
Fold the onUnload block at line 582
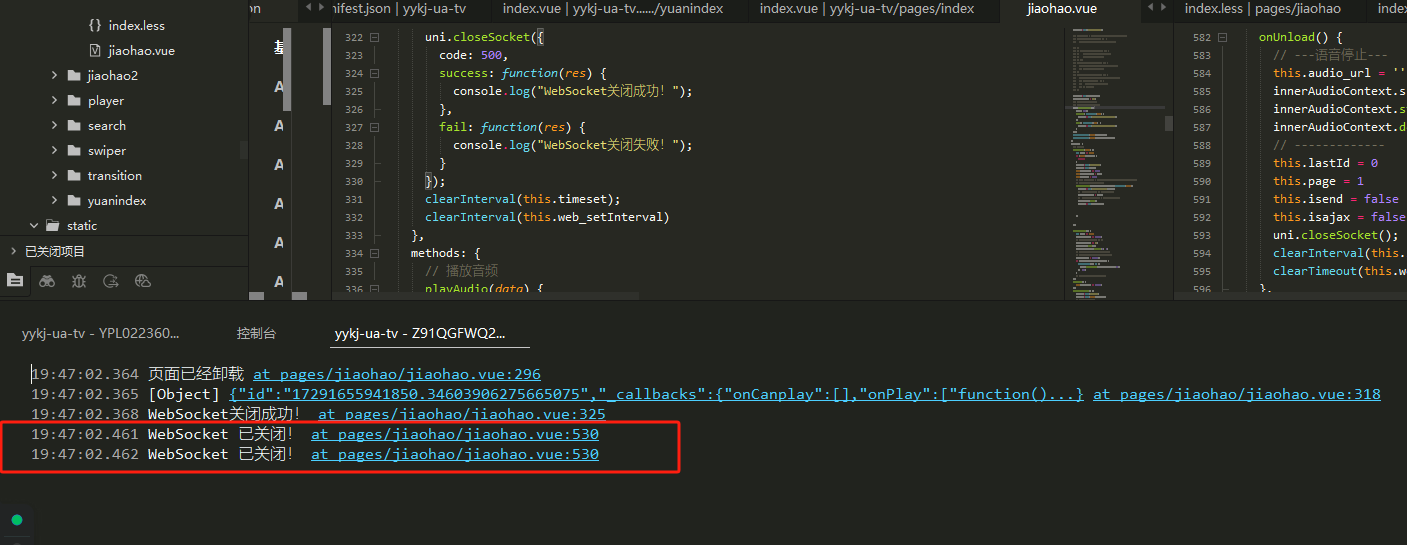(1222, 37)
